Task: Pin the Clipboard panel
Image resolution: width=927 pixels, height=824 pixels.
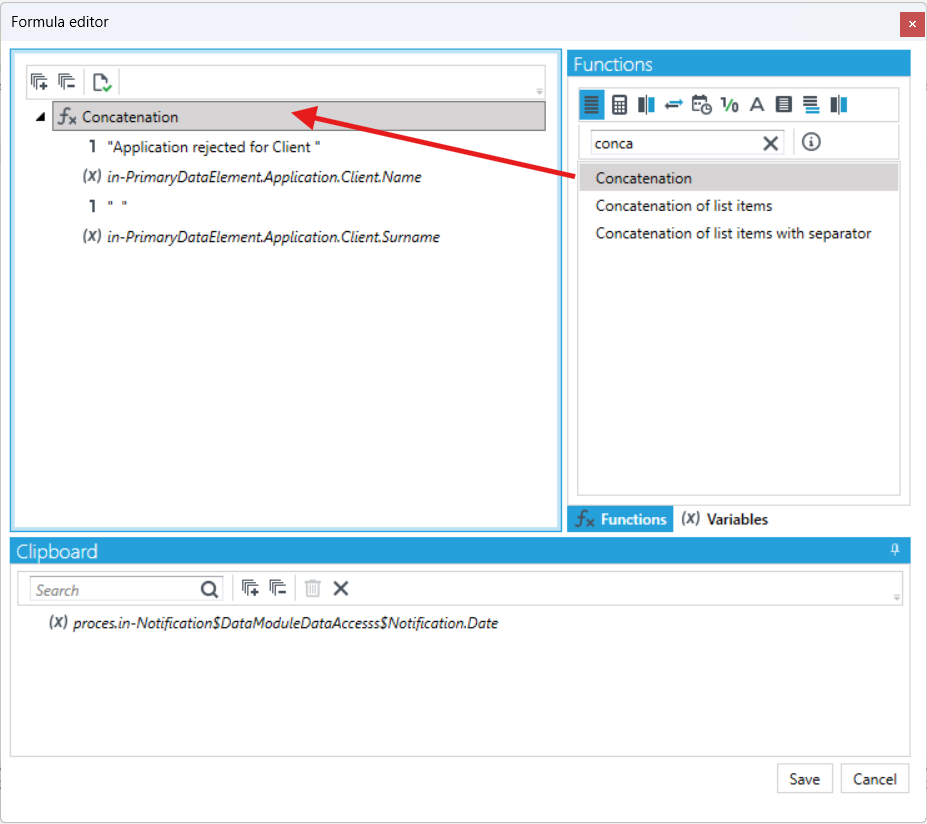Action: coord(895,550)
